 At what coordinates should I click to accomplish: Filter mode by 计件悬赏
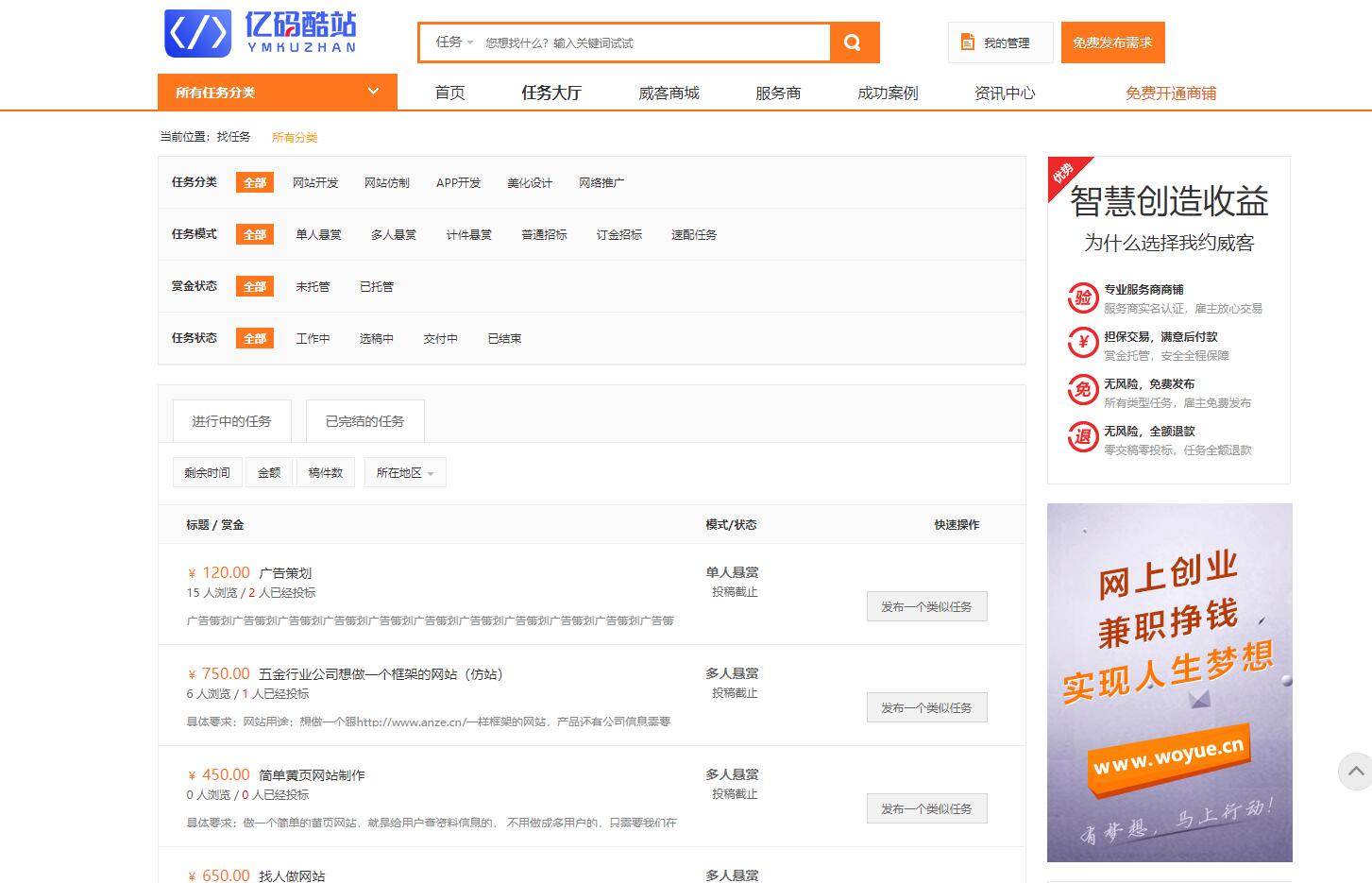point(469,234)
